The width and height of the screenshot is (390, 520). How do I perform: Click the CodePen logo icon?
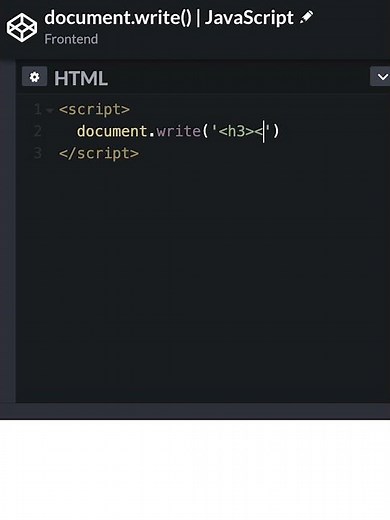click(x=22, y=27)
